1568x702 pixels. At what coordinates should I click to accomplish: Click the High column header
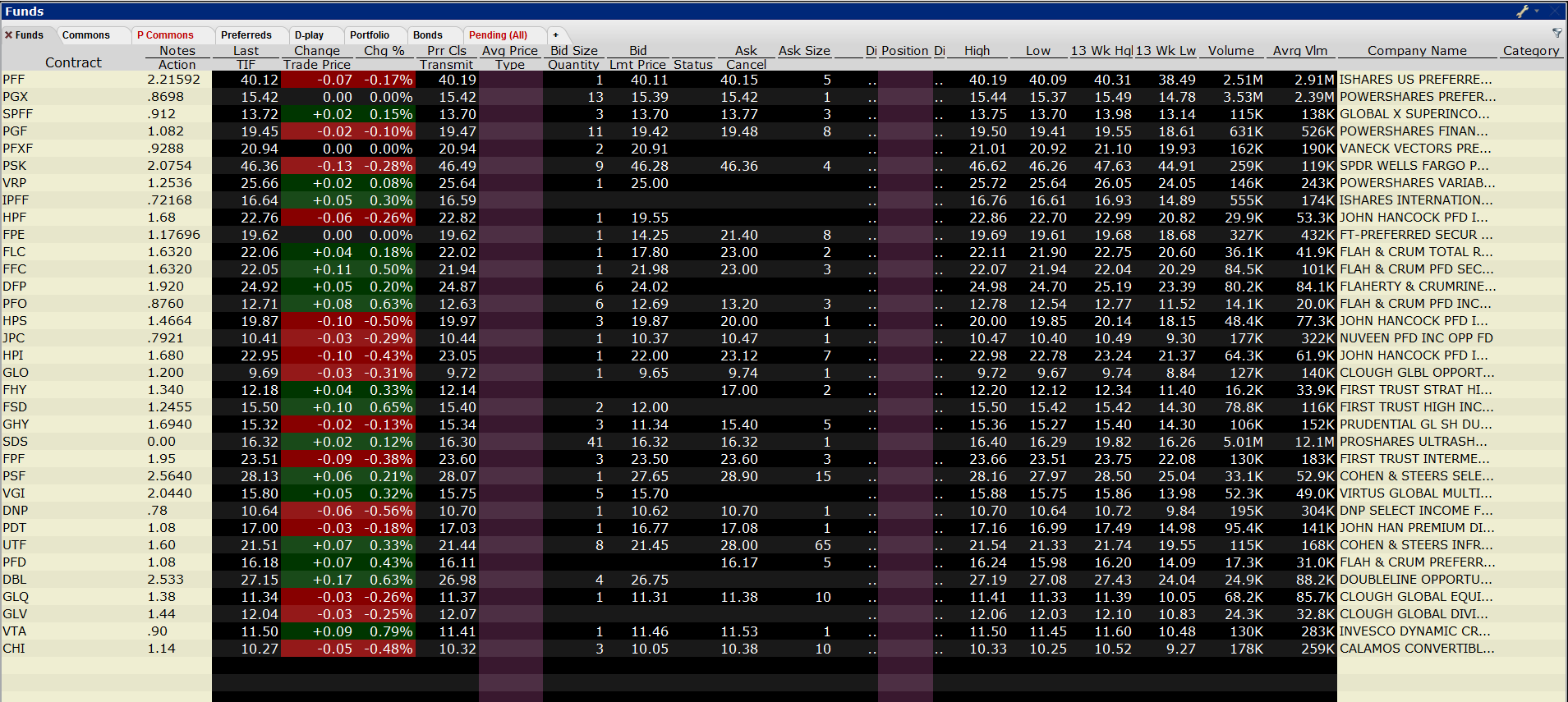click(977, 51)
